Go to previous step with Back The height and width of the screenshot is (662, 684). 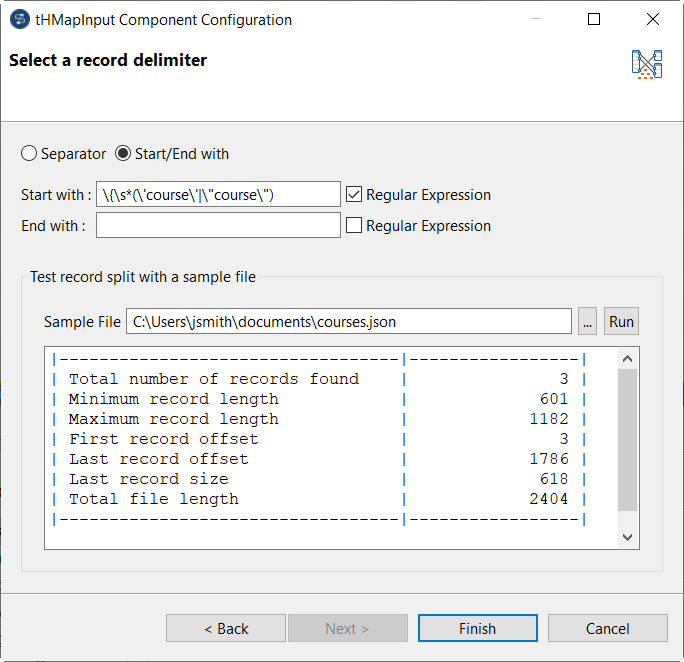pos(226,628)
